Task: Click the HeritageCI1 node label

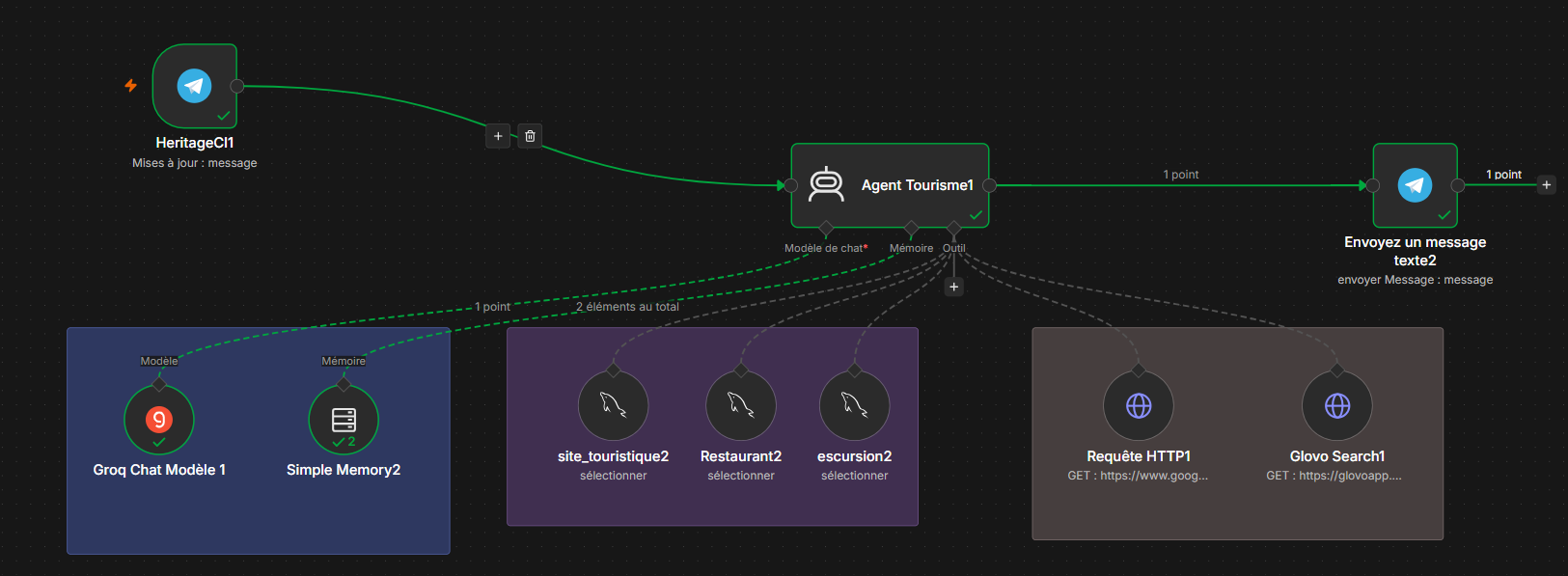Action: click(x=195, y=143)
